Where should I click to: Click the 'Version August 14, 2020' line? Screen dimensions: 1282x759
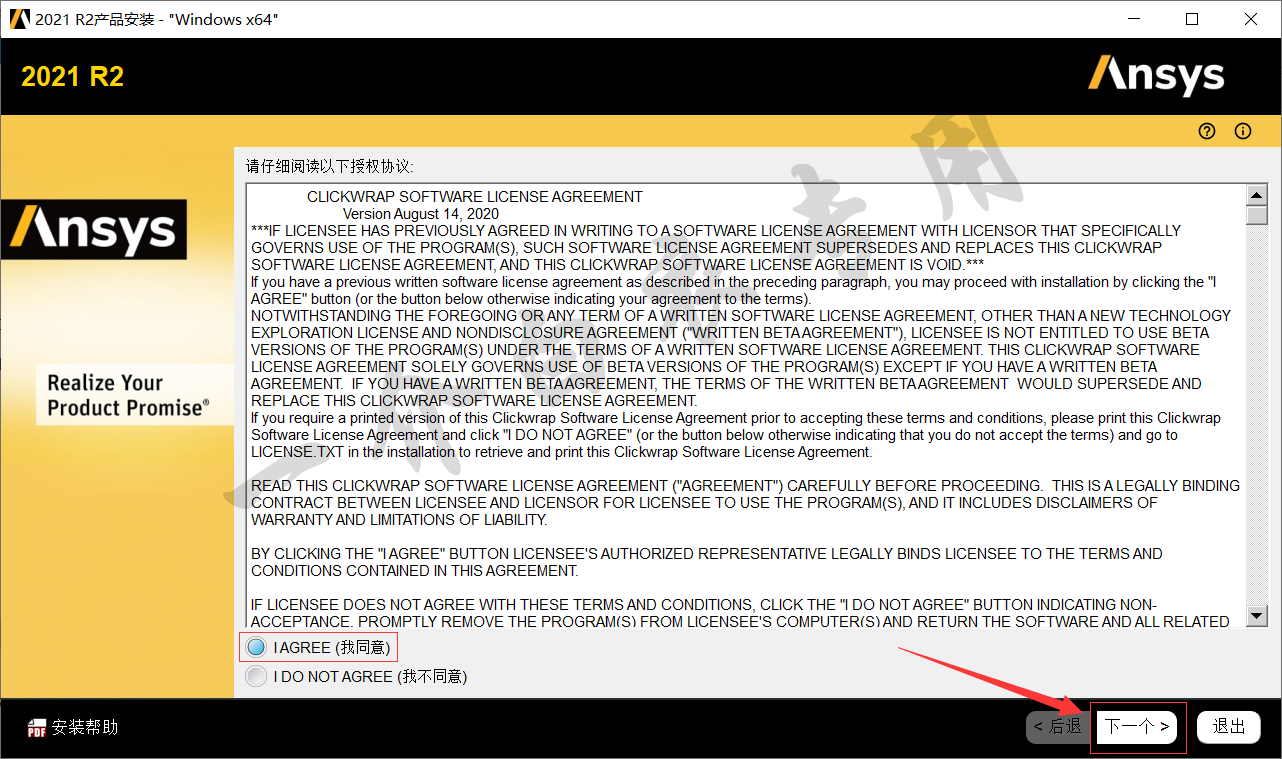[421, 214]
